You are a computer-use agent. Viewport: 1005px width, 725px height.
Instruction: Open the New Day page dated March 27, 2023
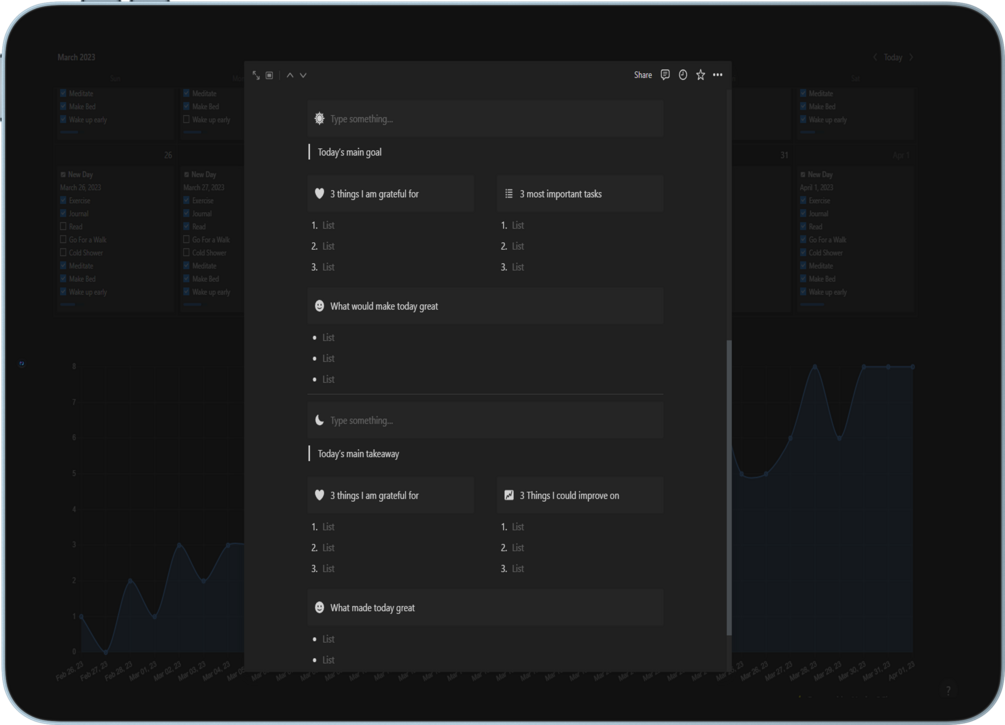click(x=203, y=174)
